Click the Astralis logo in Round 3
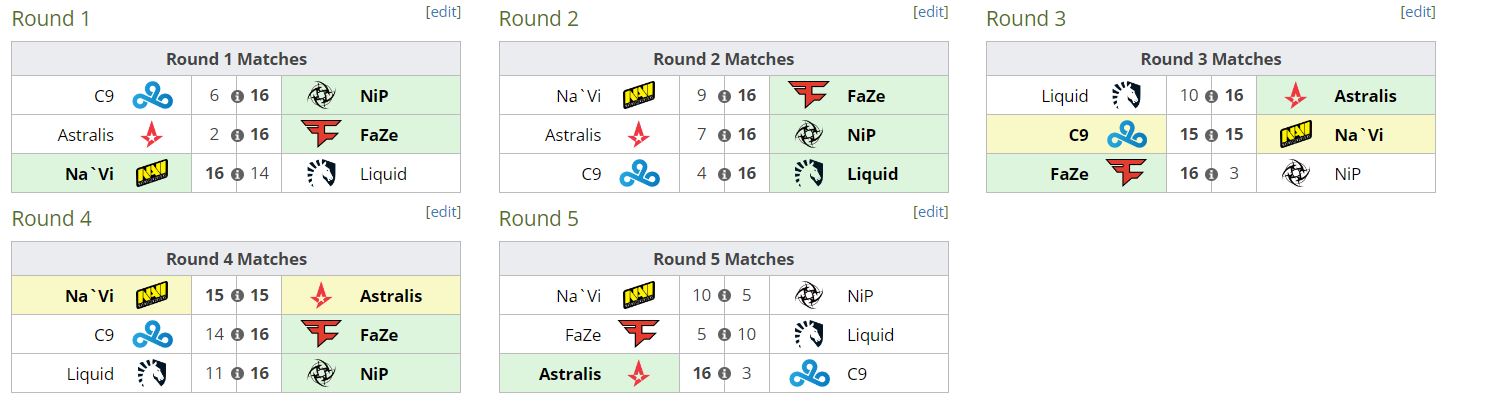 pos(1296,96)
